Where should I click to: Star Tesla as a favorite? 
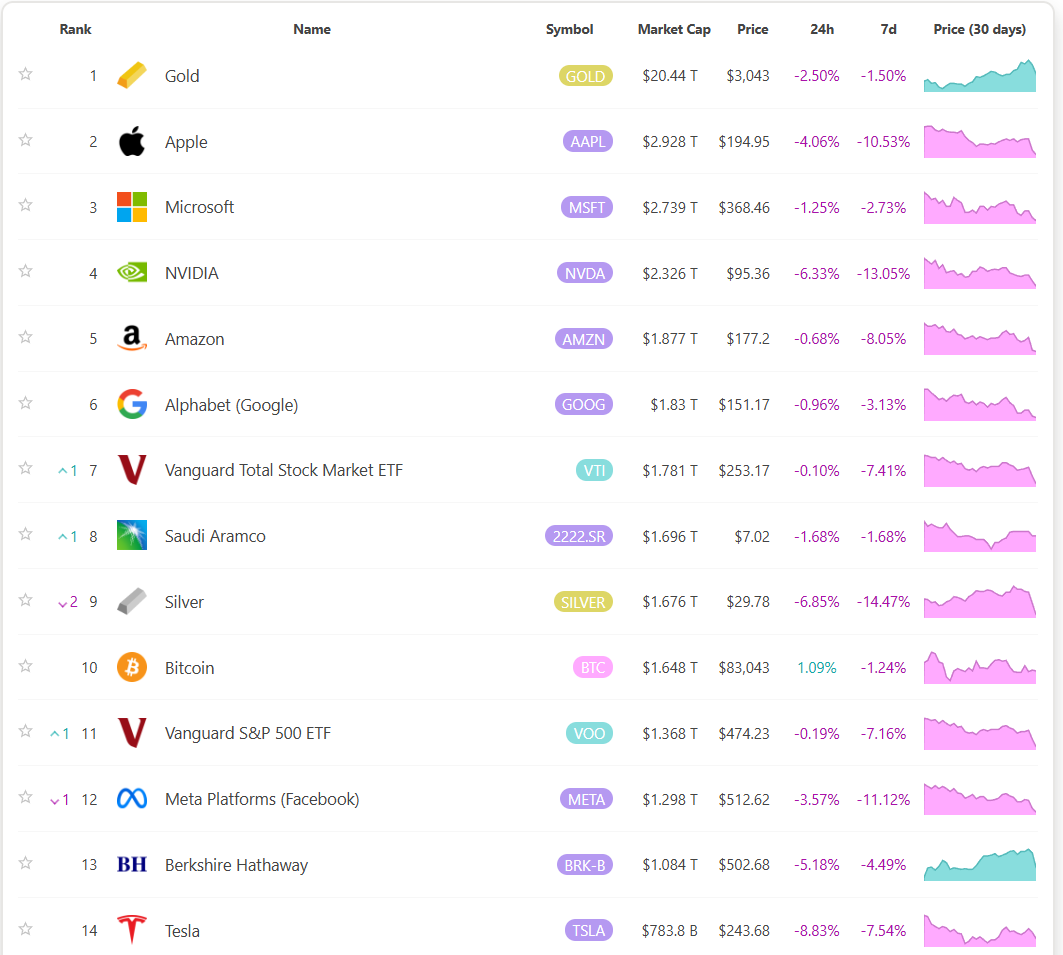(x=25, y=929)
